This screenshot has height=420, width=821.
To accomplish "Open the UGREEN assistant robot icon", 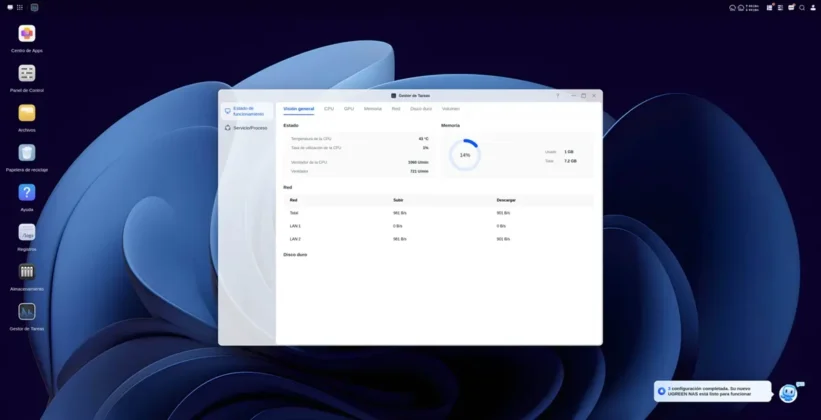I will pos(788,393).
